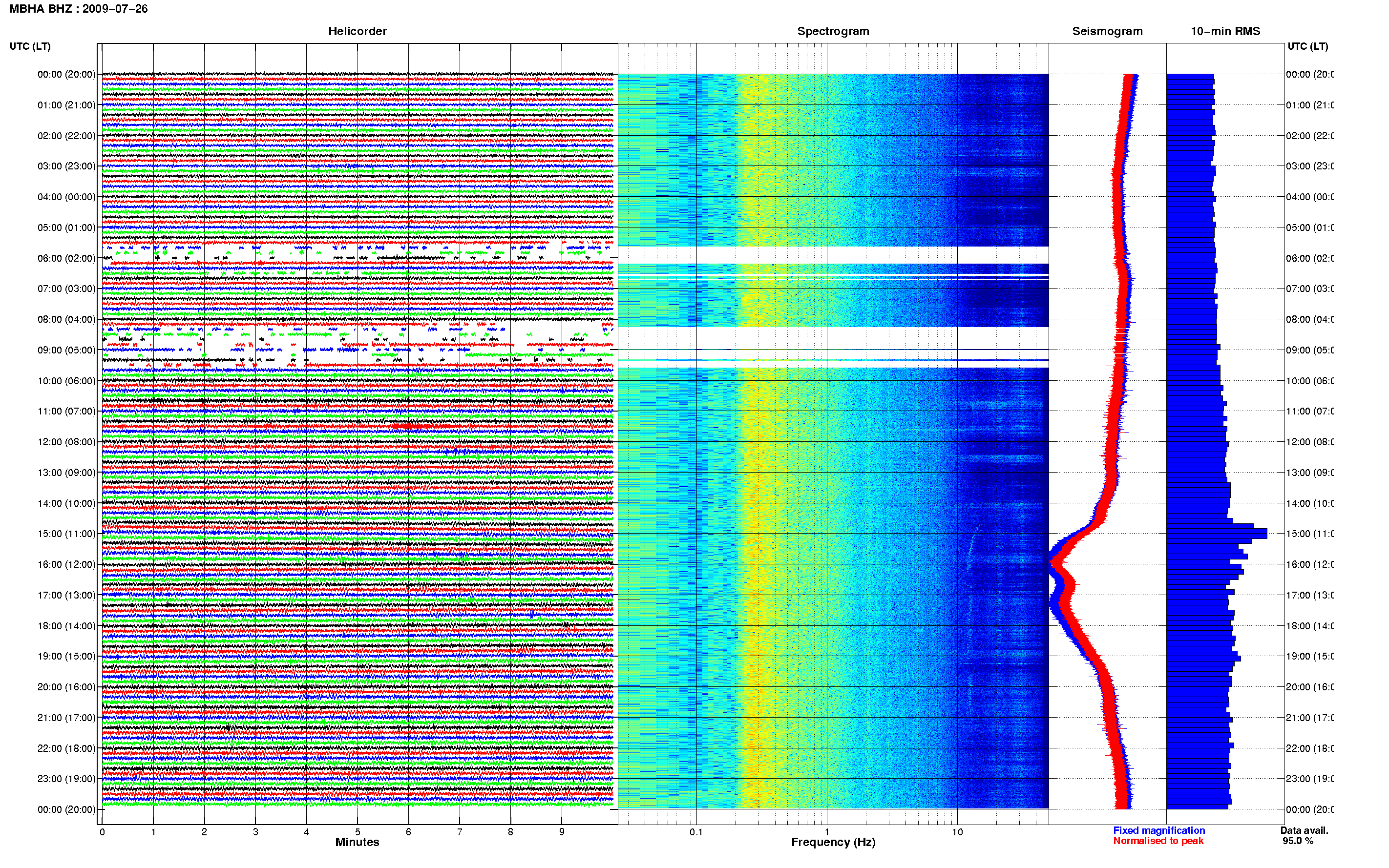Click the Fixed magnification legend entry

(x=1159, y=830)
